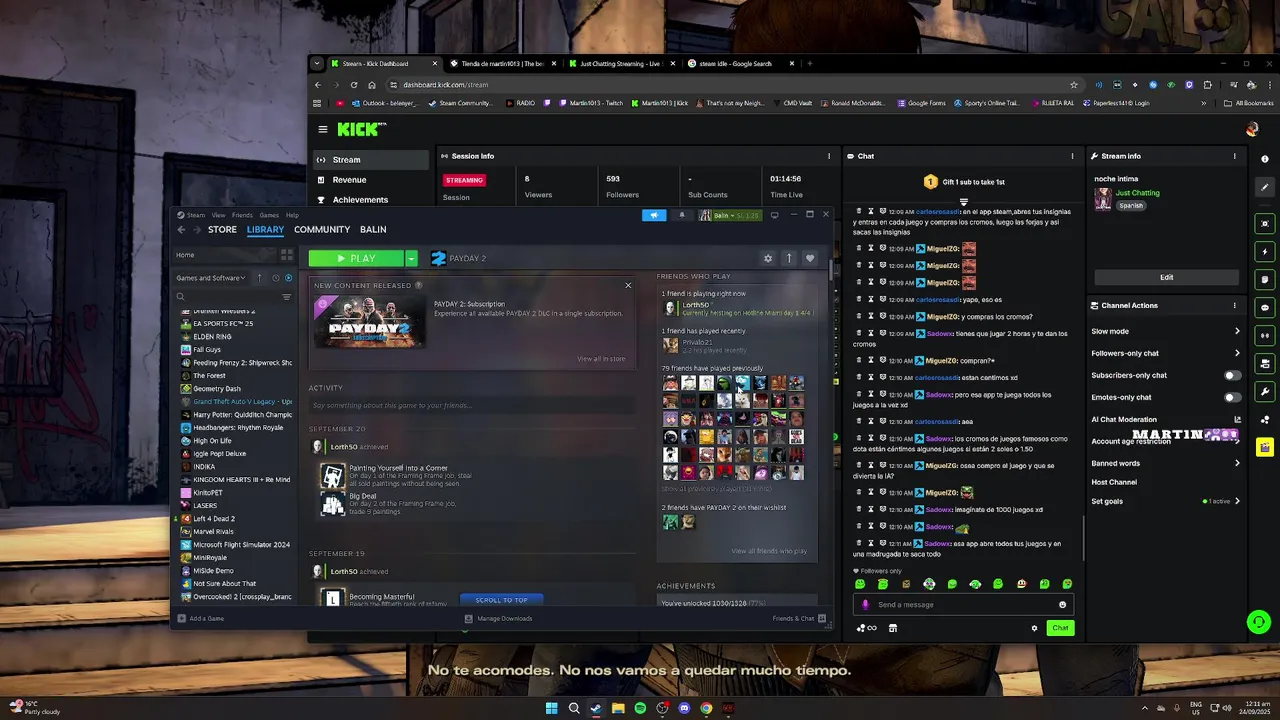The height and width of the screenshot is (720, 1280).
Task: Click Steam activity comment field
Action: point(472,405)
